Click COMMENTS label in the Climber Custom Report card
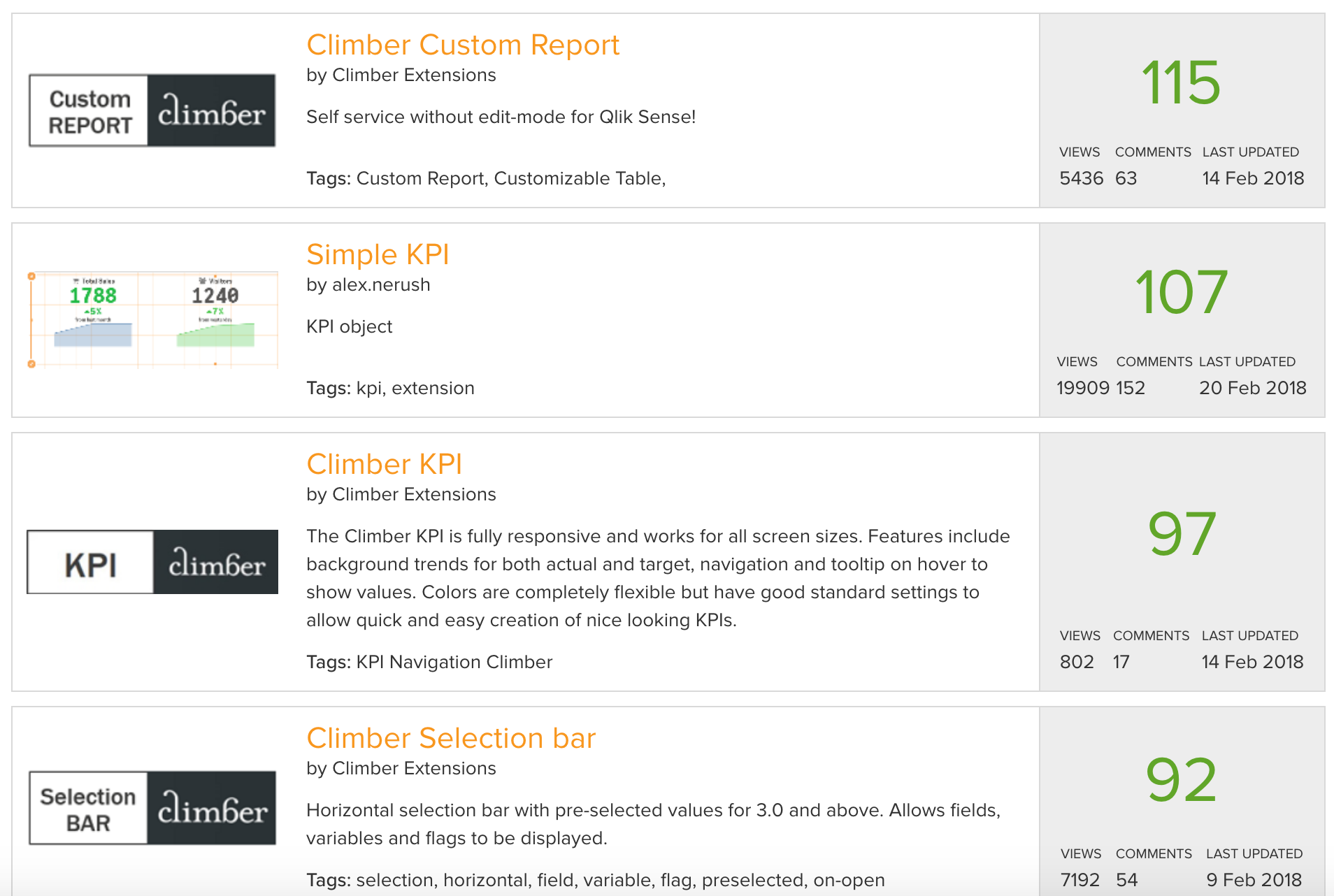Screen dimensions: 1334x896 pyautogui.click(x=1153, y=152)
